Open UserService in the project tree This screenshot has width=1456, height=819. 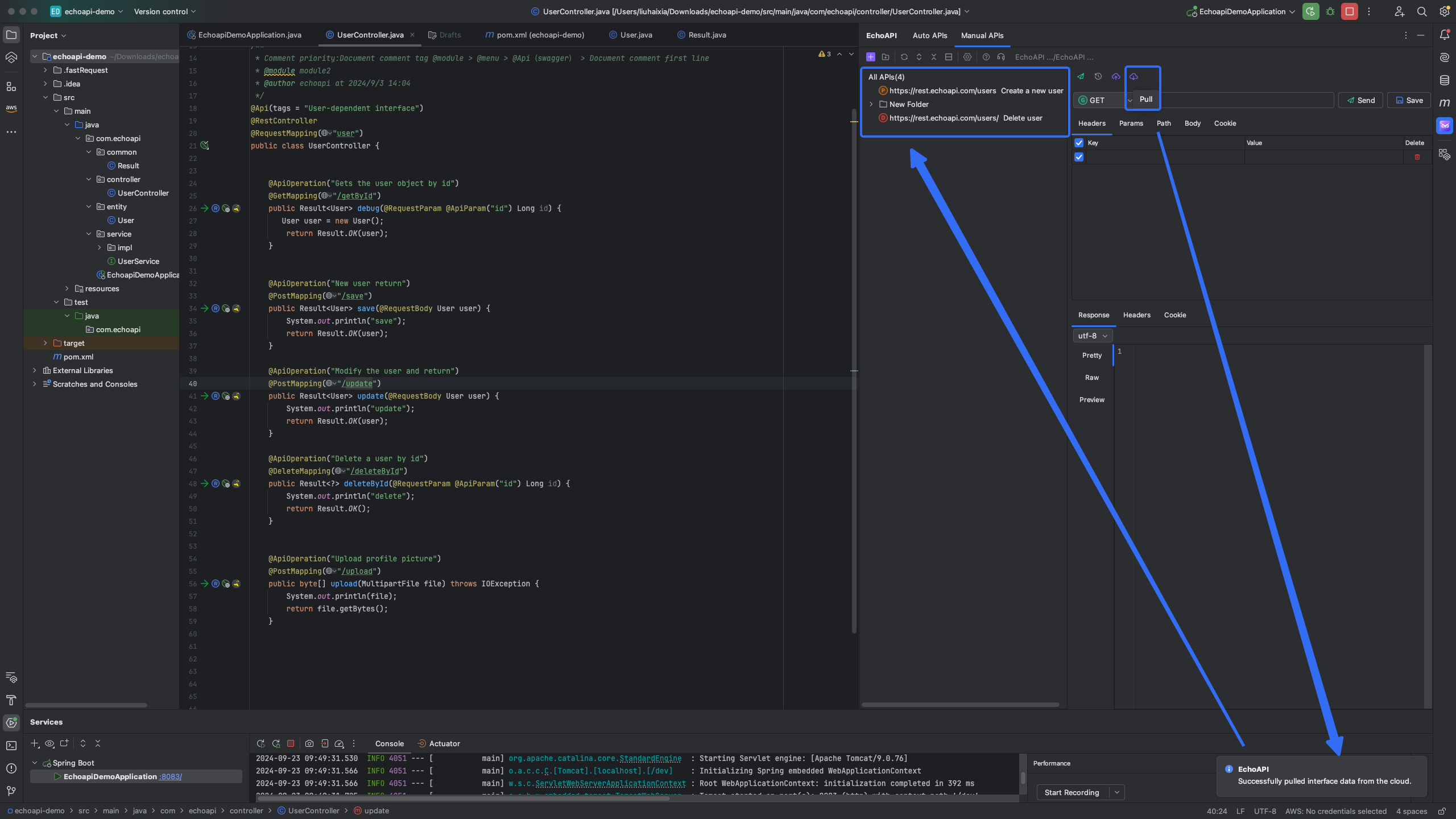(x=138, y=261)
